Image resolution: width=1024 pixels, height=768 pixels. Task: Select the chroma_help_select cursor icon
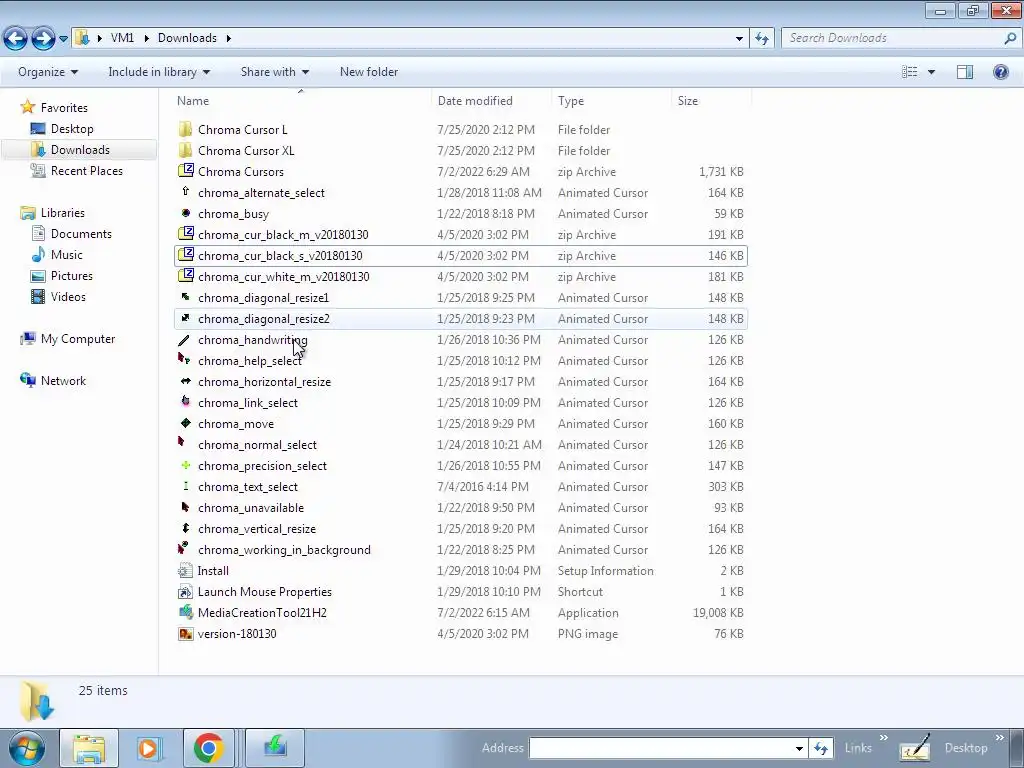click(x=184, y=359)
